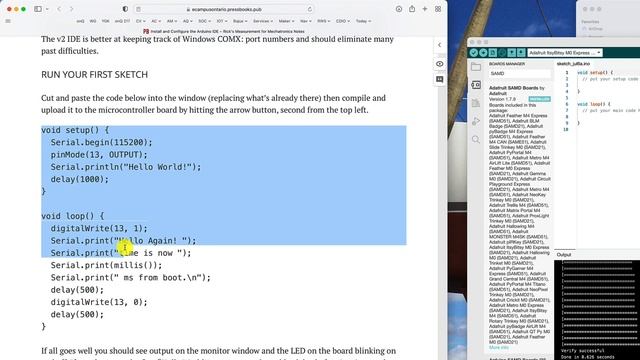Screen dimensions: 640x360
Task: Click the 'BOARDS MANAGER' panel header
Action: [507, 64]
